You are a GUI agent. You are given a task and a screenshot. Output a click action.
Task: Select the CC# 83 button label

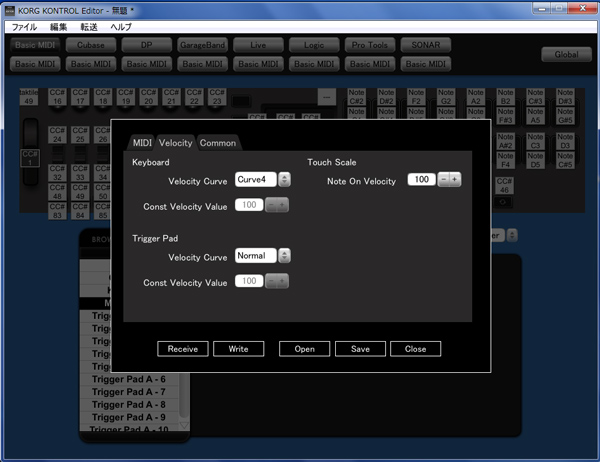point(57,211)
